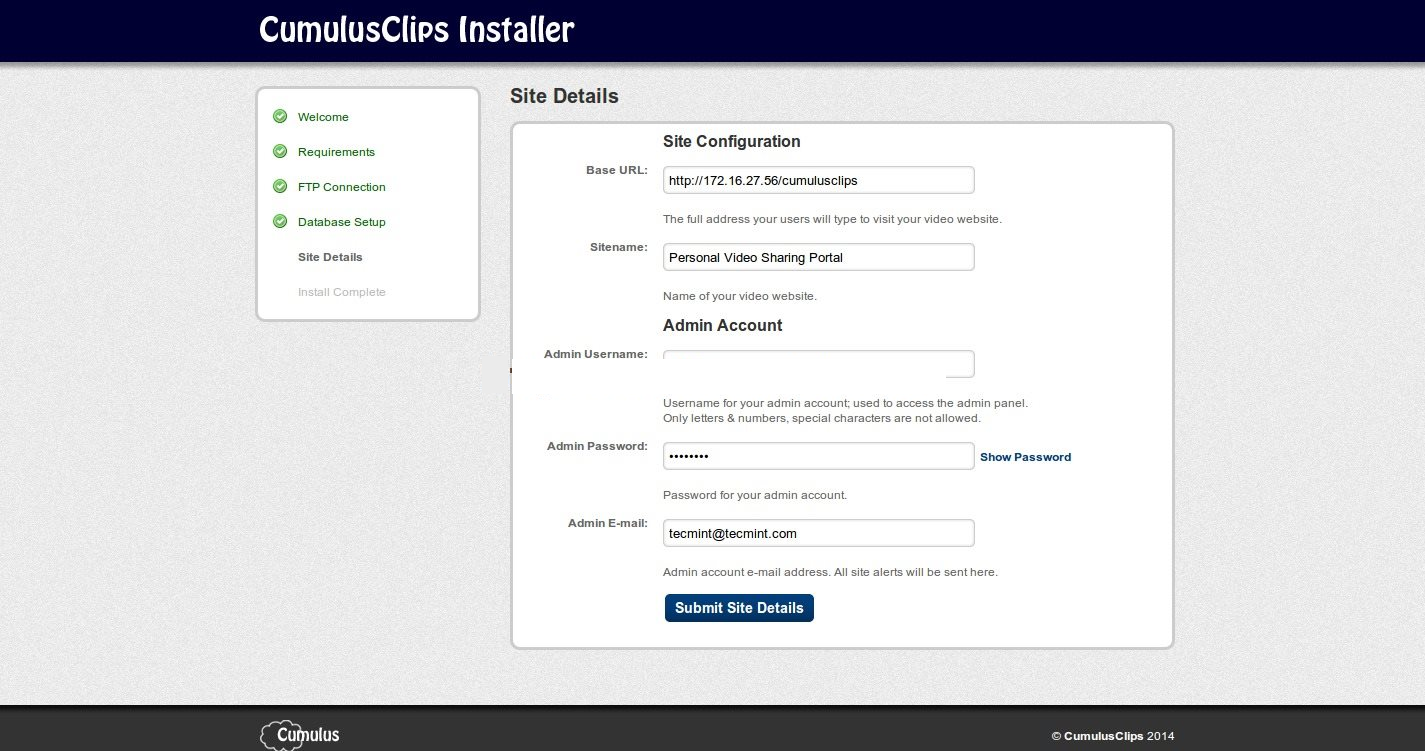Click the green checkmark beside Requirements
Screen dimensions: 1425x751
[280, 152]
